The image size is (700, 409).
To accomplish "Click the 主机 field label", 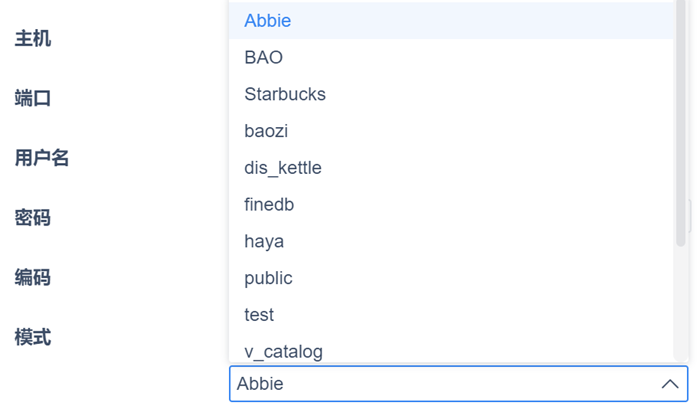I will pyautogui.click(x=33, y=38).
